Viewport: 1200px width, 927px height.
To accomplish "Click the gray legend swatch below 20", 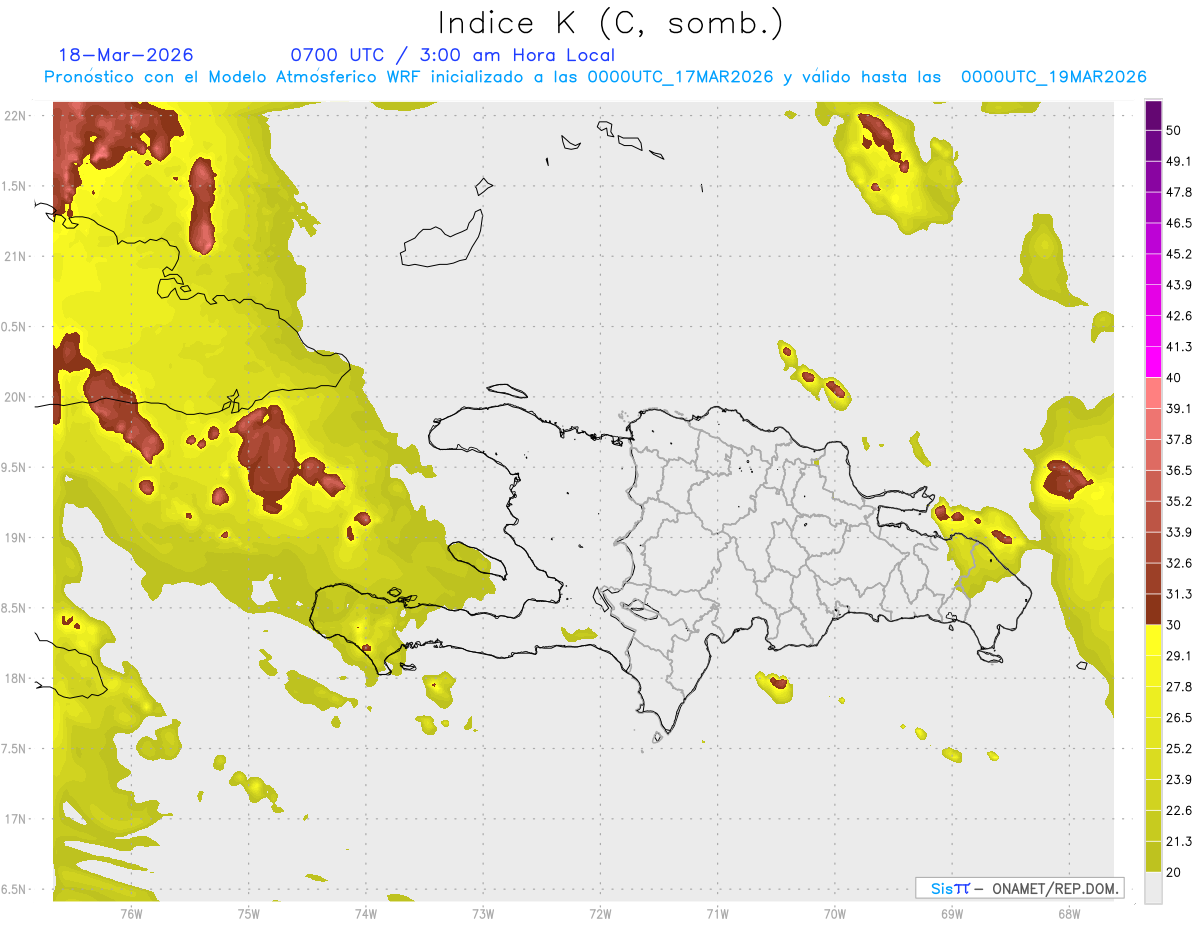I will tap(1154, 888).
